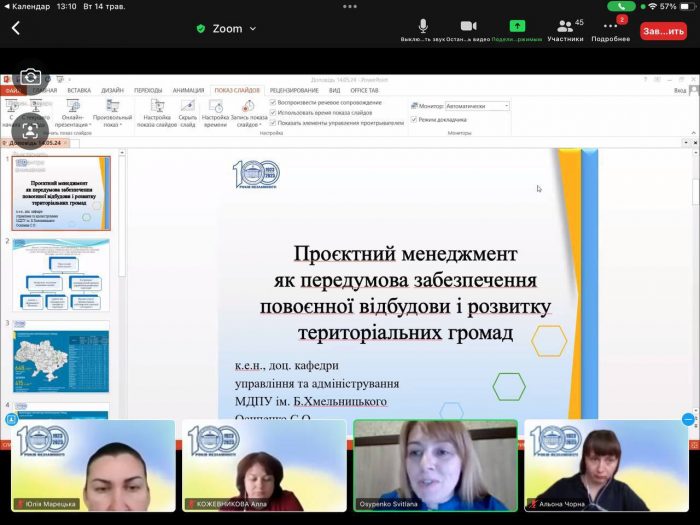This screenshot has width=700, height=525.
Task: Open the РЕЦЕНЗИРОВАНИЕ ribbon tab
Action: click(x=294, y=90)
